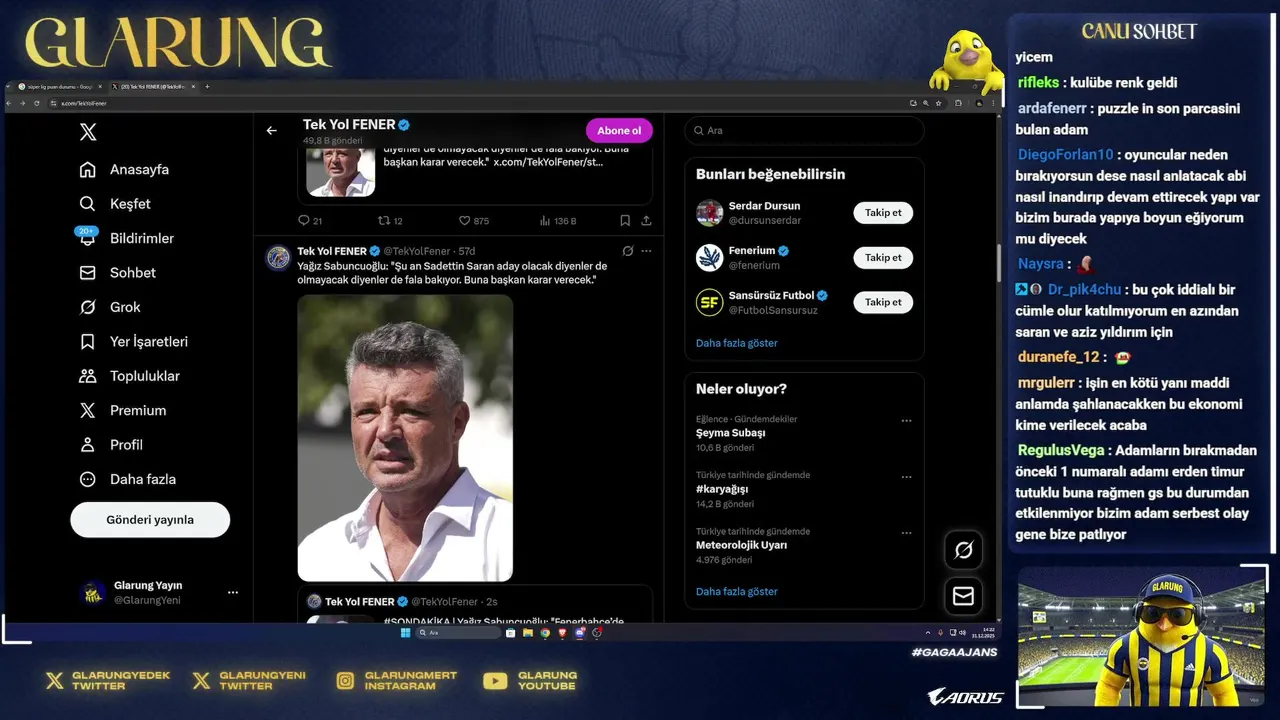
Task: Open the Sadettin Saran photo
Action: pos(405,438)
